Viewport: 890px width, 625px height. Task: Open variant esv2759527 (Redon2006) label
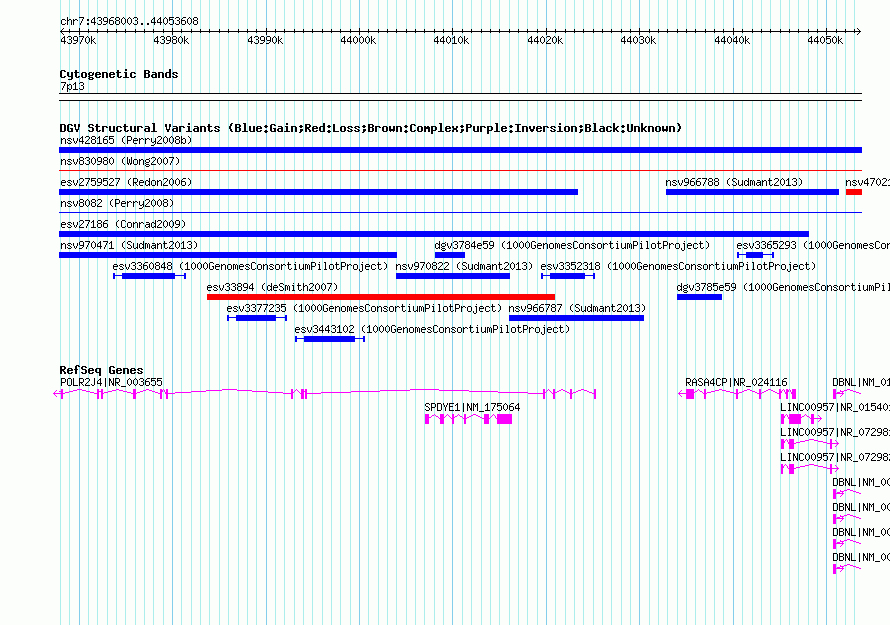[126, 183]
